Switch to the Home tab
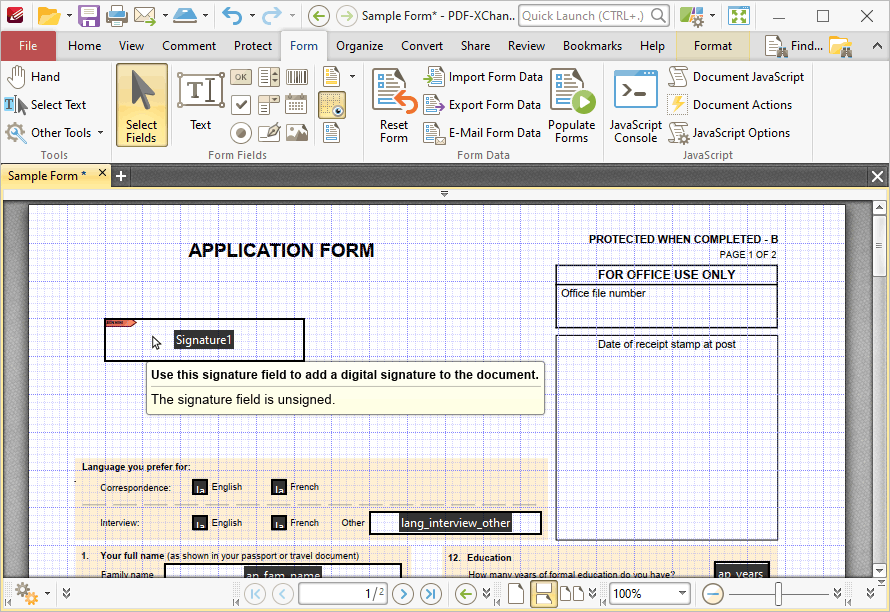The height and width of the screenshot is (612, 890). click(85, 46)
